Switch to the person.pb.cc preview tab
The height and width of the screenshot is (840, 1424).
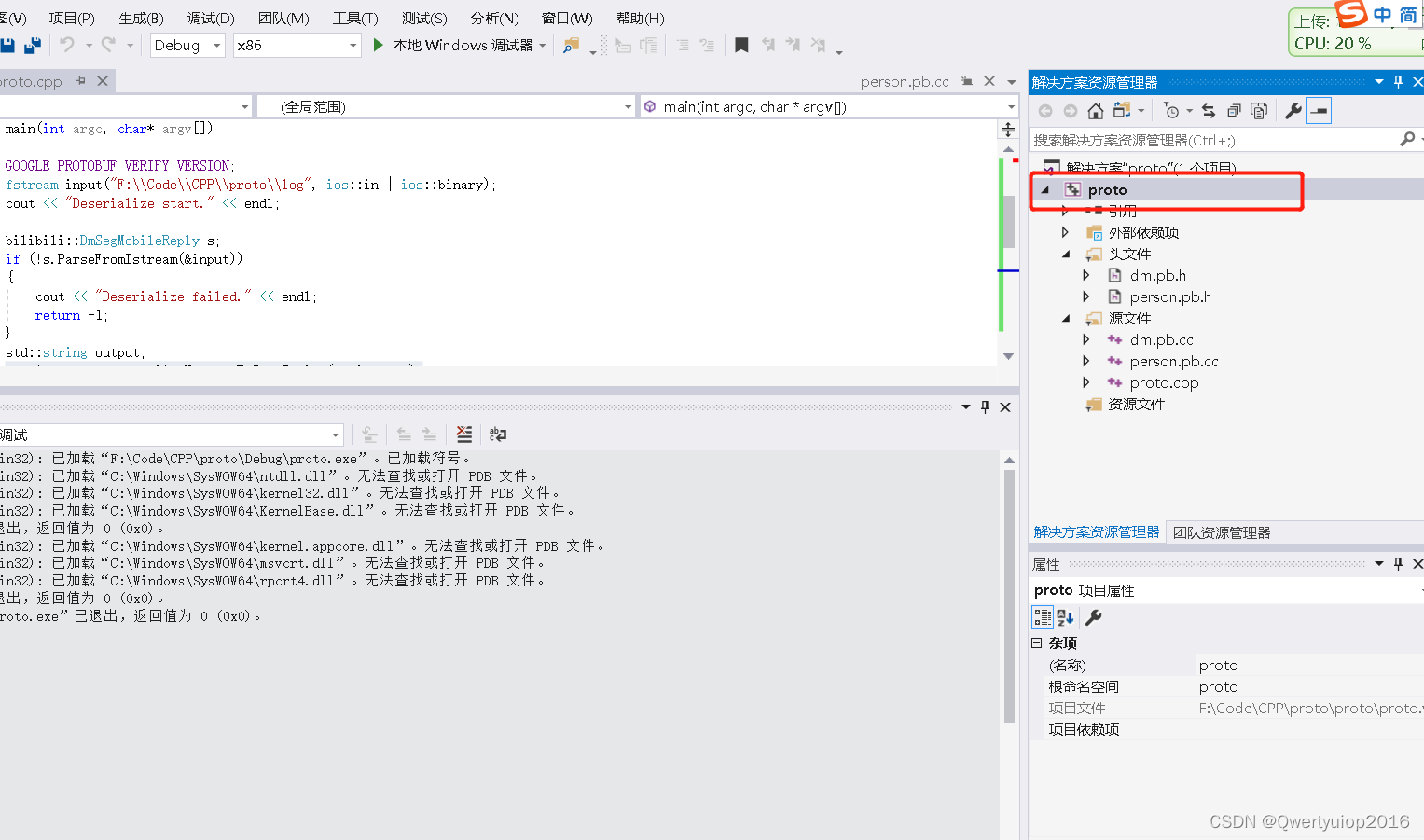(x=905, y=82)
